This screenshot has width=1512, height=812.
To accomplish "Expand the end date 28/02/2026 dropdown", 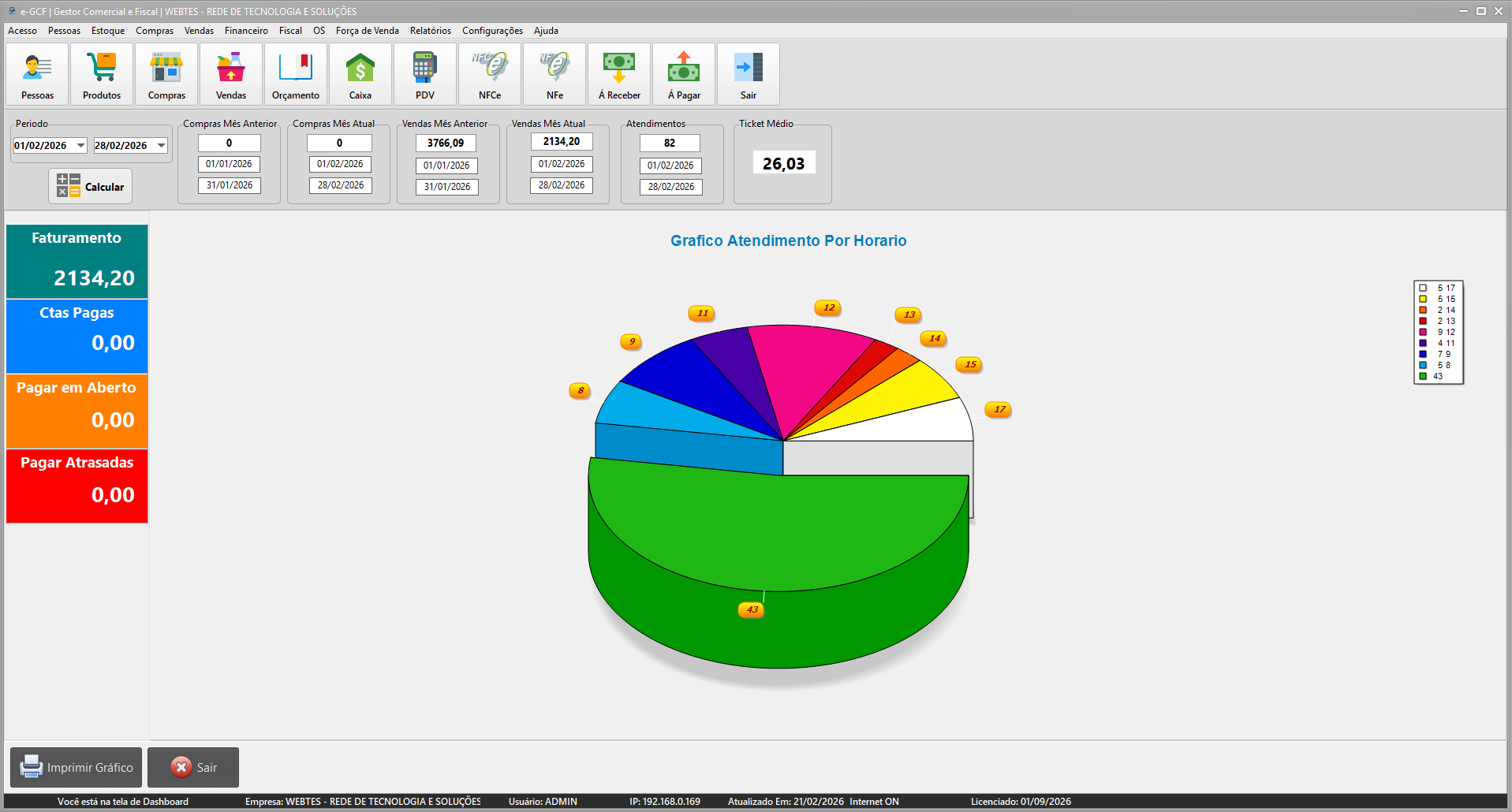I will [x=161, y=146].
